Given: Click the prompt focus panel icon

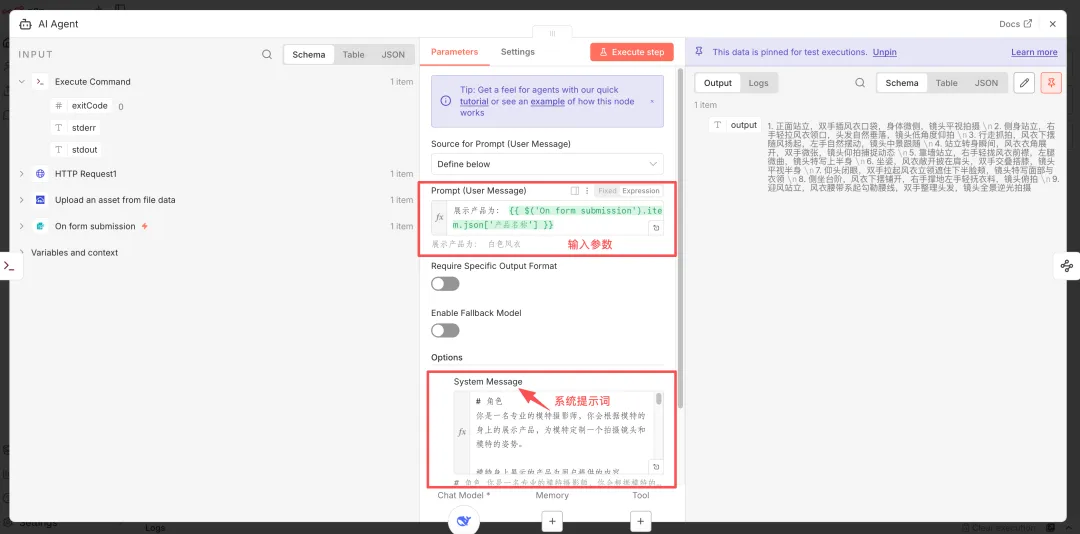Looking at the screenshot, I should (574, 191).
